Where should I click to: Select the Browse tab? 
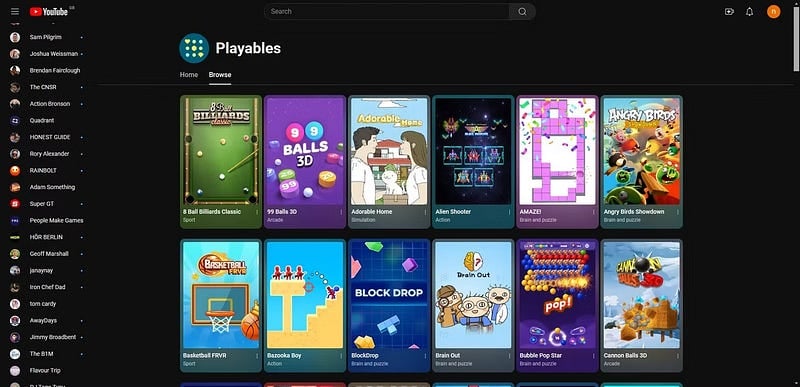pyautogui.click(x=220, y=75)
